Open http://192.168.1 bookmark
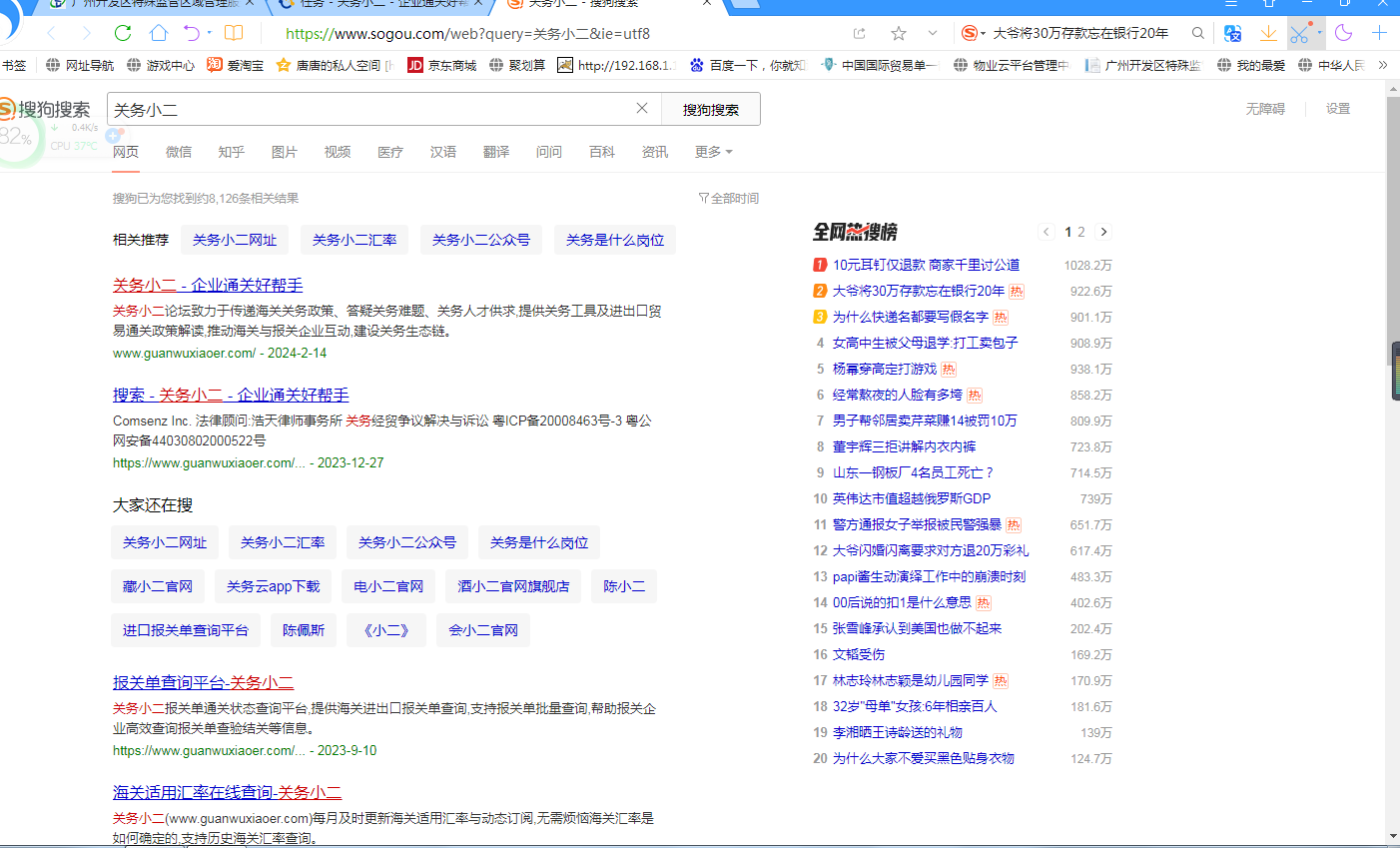This screenshot has height=848, width=1400. click(617, 65)
